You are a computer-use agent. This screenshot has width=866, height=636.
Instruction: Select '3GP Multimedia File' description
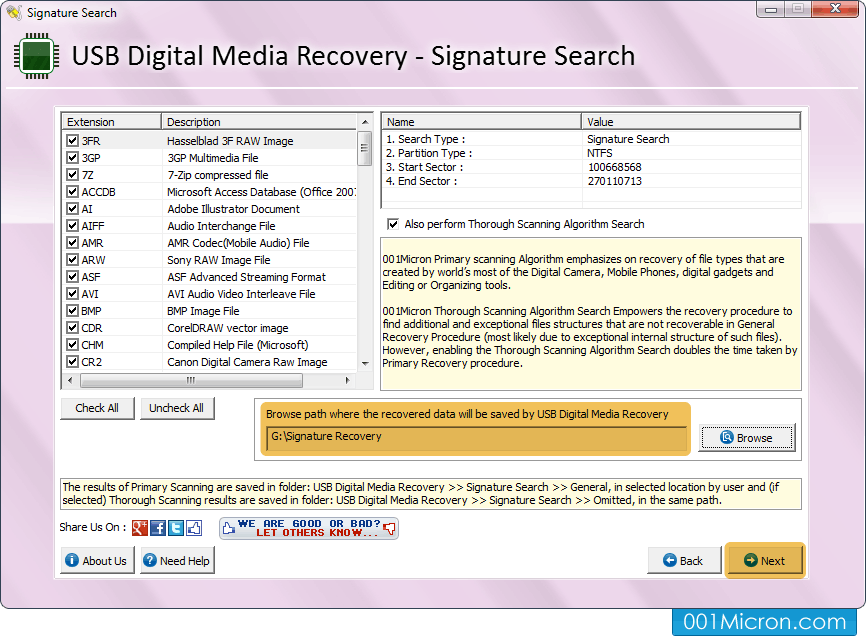click(x=213, y=158)
